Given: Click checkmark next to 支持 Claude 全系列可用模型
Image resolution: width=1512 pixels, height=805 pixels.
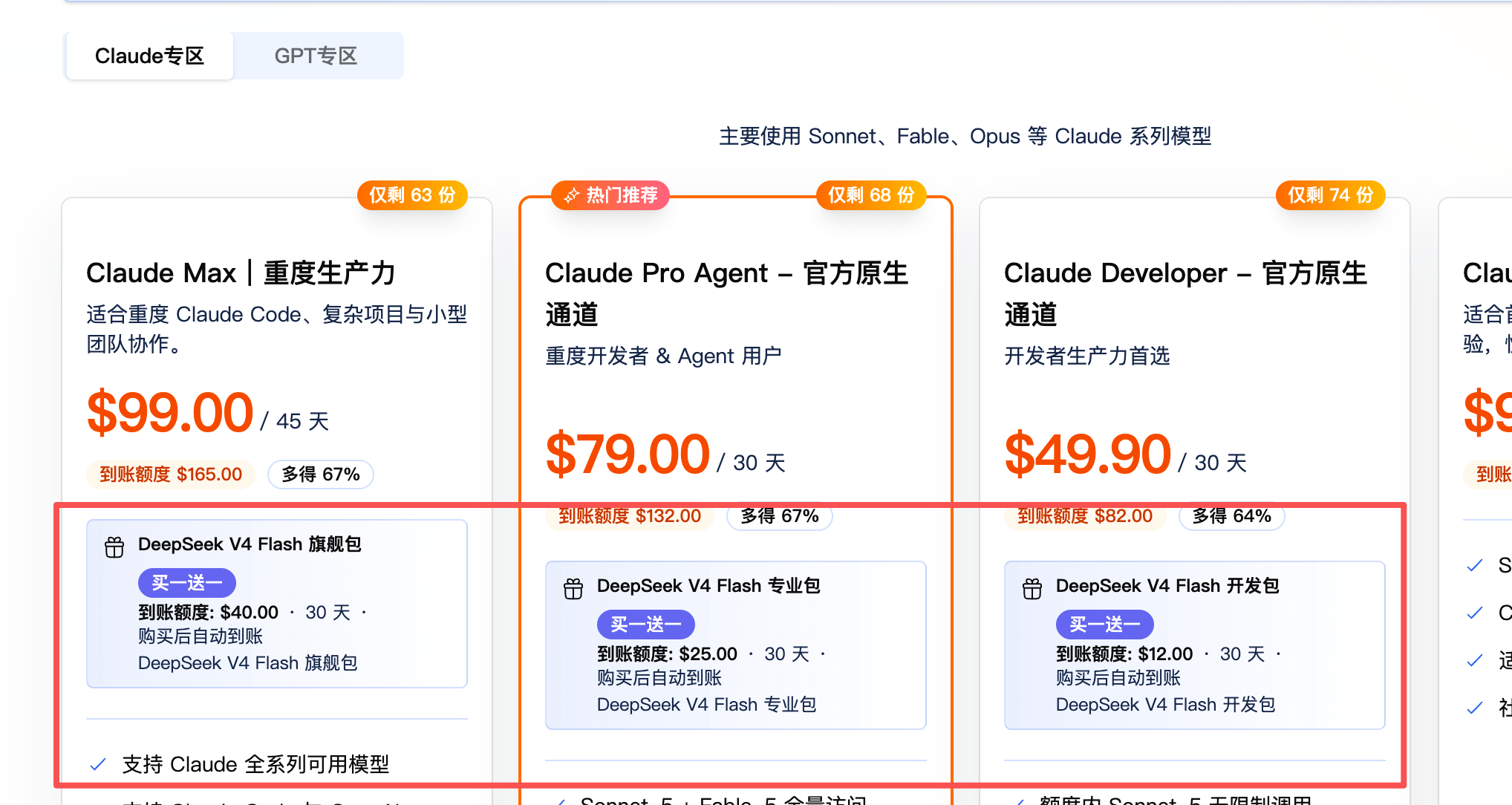Looking at the screenshot, I should (97, 764).
